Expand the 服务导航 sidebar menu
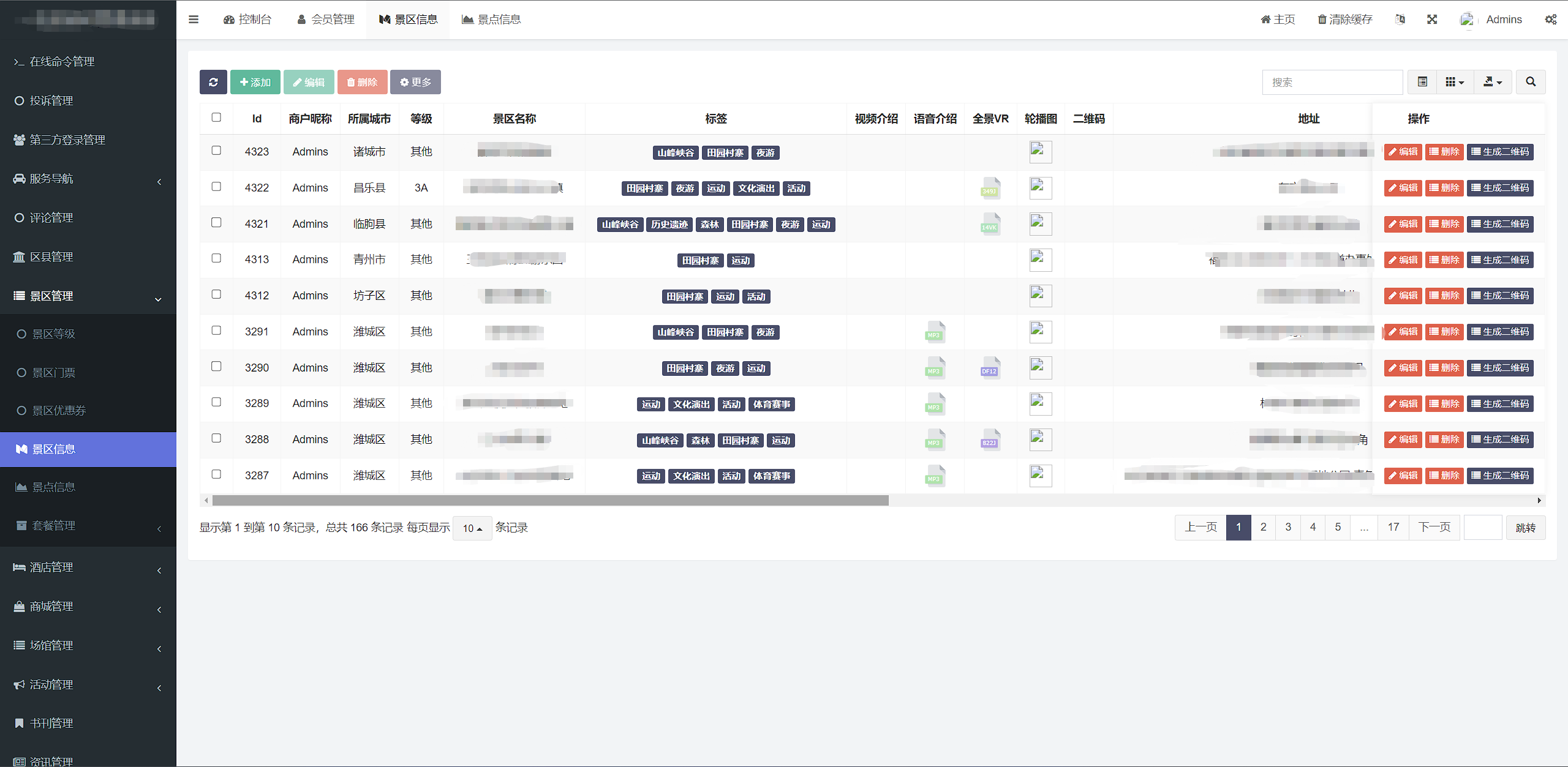 point(88,179)
